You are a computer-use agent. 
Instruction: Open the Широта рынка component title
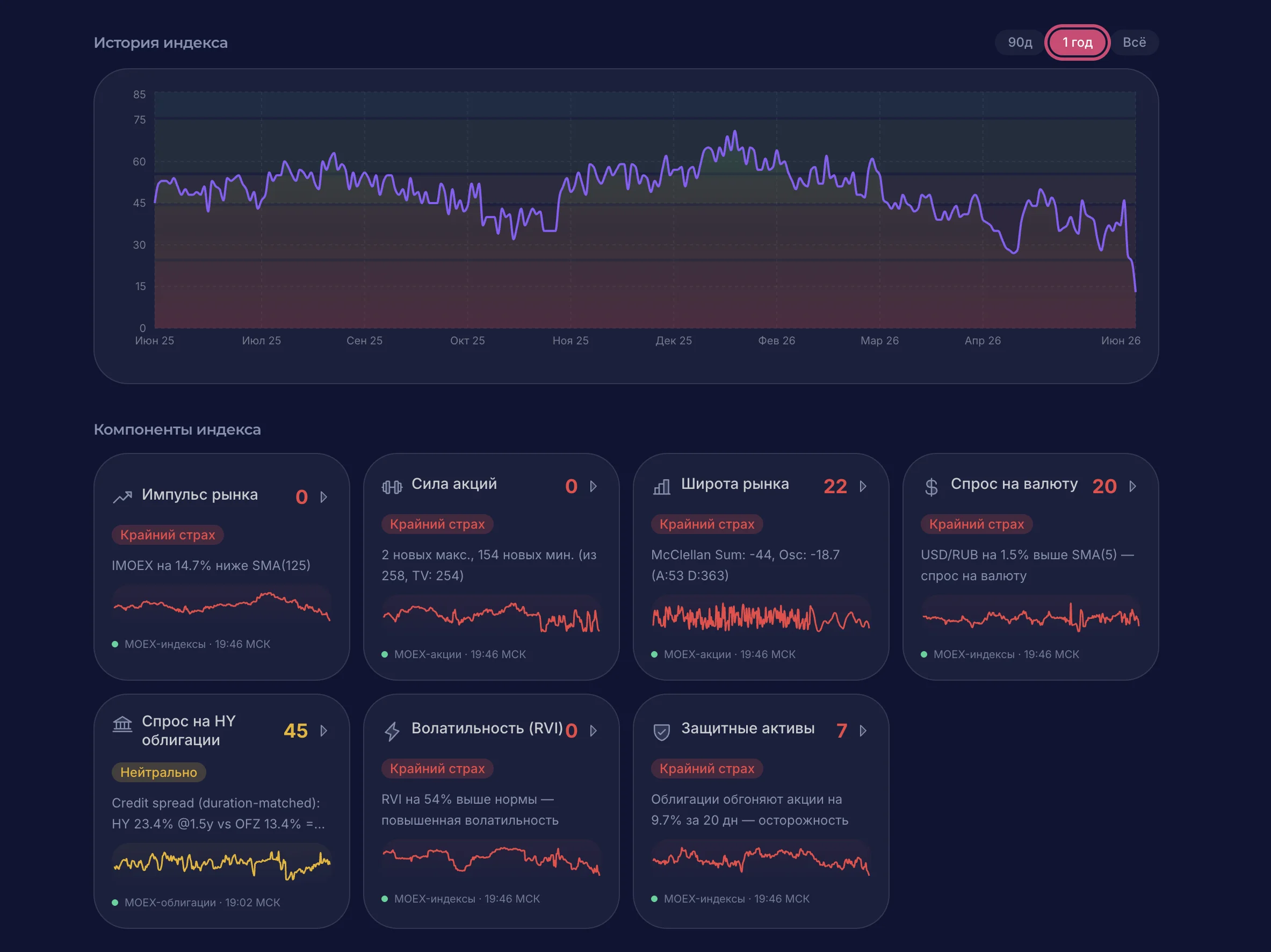735,484
